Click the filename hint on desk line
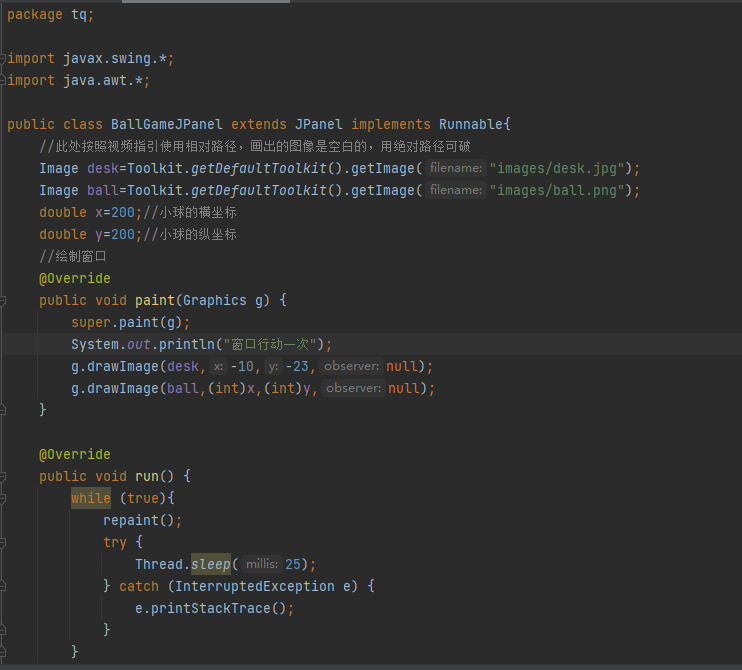This screenshot has height=670, width=742. tap(456, 168)
